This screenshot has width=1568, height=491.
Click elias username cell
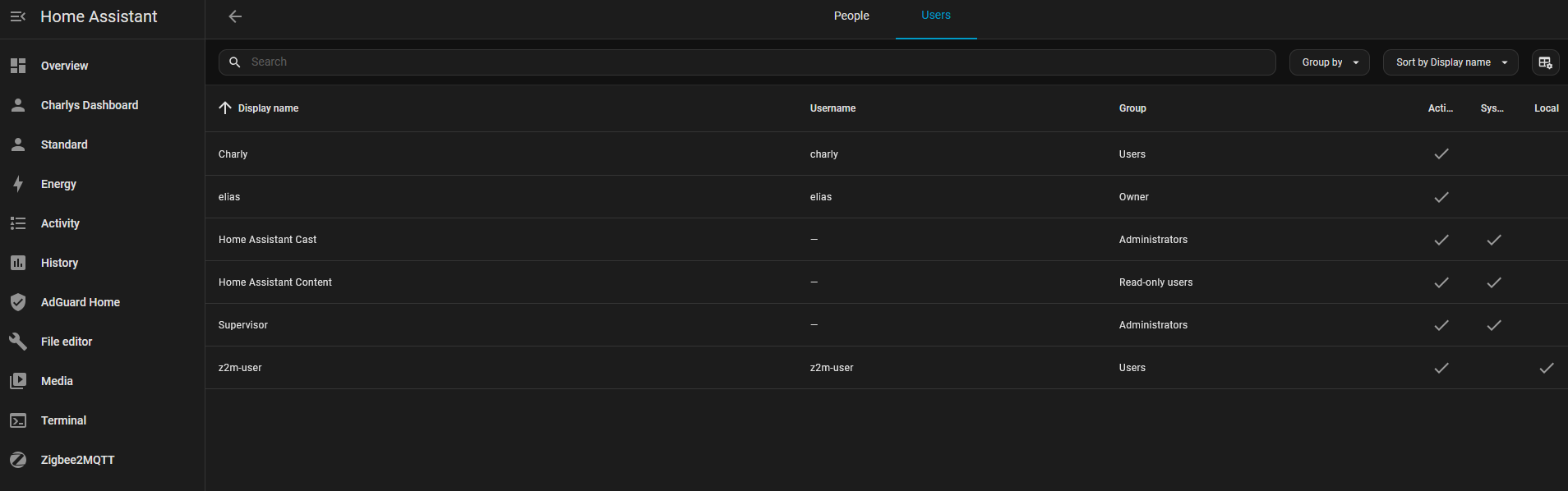tap(820, 197)
